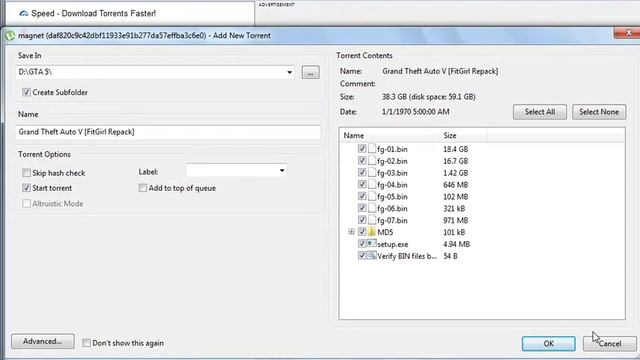Click the 54 B size value
Viewport: 640px width, 360px height.
click(x=450, y=256)
